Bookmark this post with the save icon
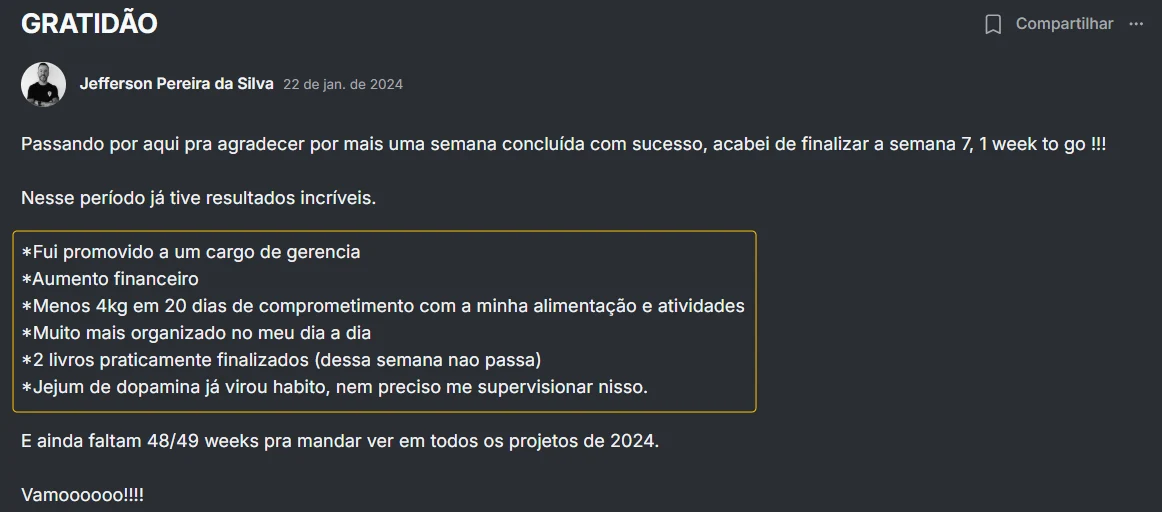The image size is (1162, 512). [993, 24]
